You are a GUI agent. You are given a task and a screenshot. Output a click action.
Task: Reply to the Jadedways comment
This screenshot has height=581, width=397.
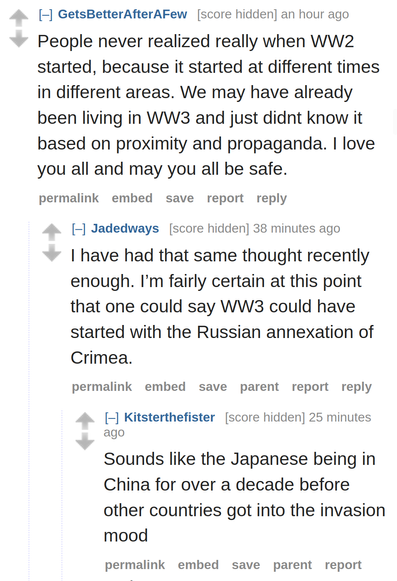[x=356, y=386]
